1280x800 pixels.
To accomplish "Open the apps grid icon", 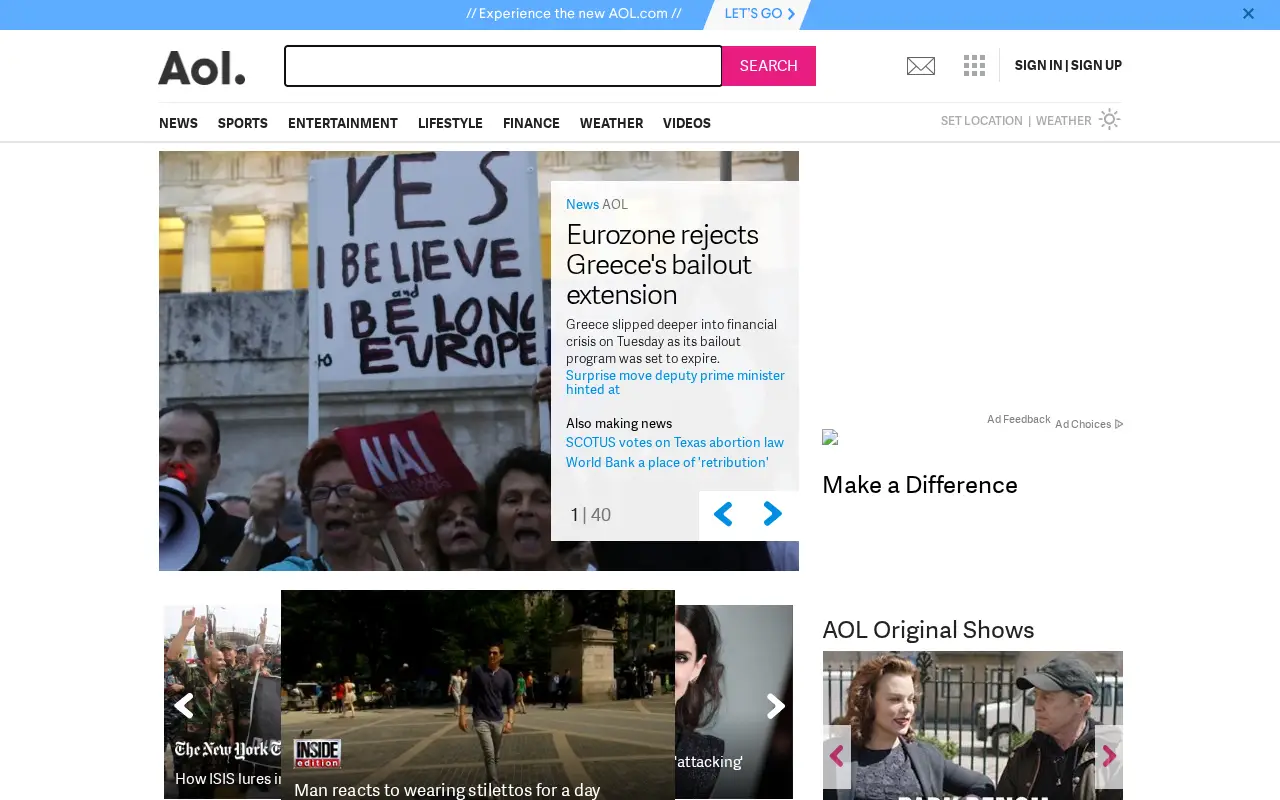I will pyautogui.click(x=974, y=66).
